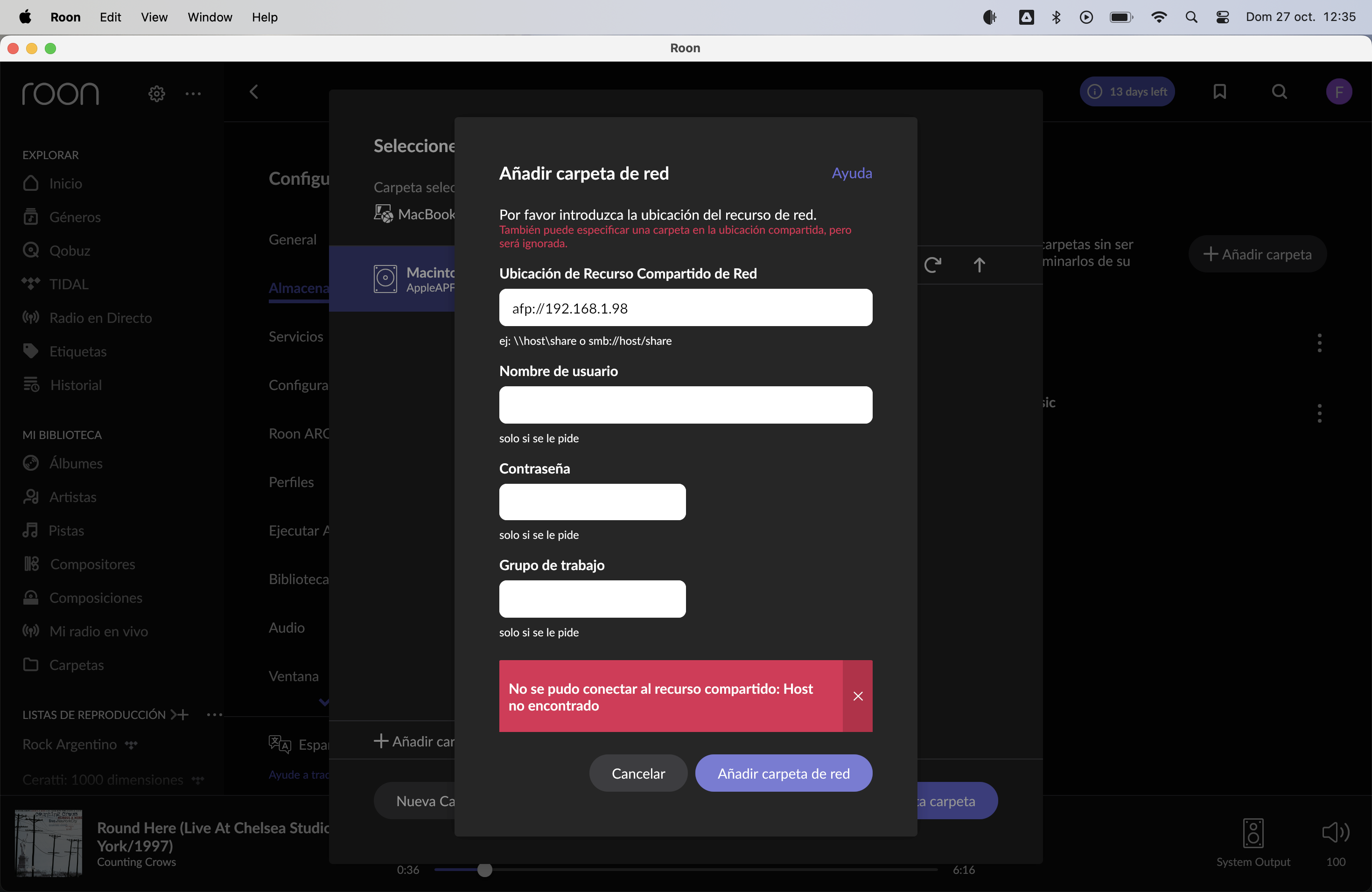Viewport: 1372px width, 892px height.
Task: Select the Perfiles settings tab
Action: [291, 482]
